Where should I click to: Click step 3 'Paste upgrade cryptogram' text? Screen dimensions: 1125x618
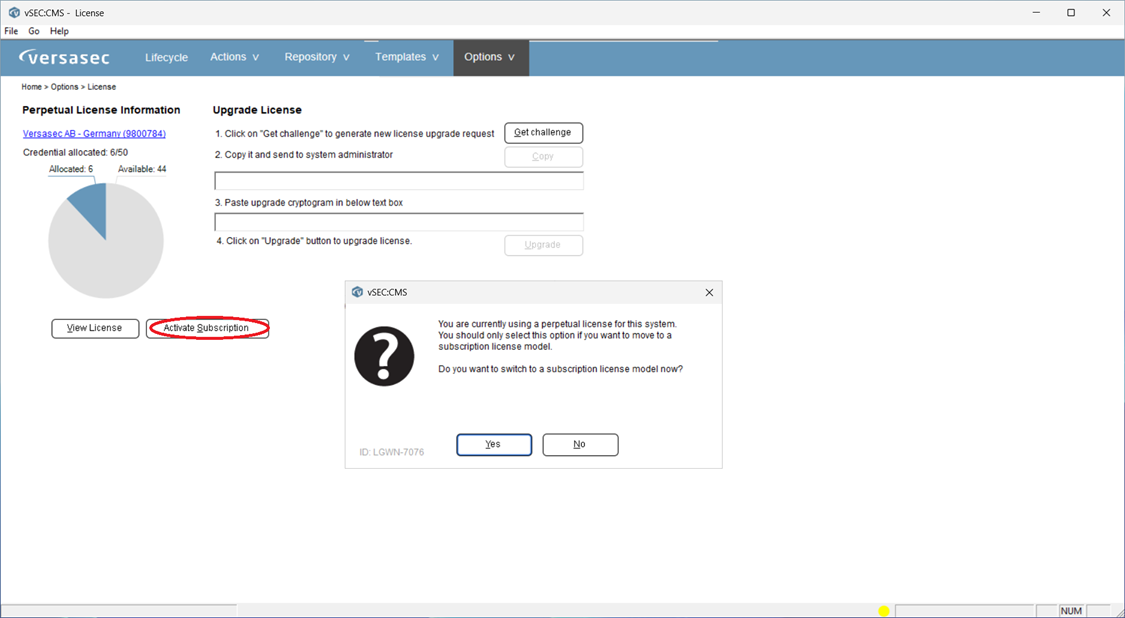coord(309,203)
